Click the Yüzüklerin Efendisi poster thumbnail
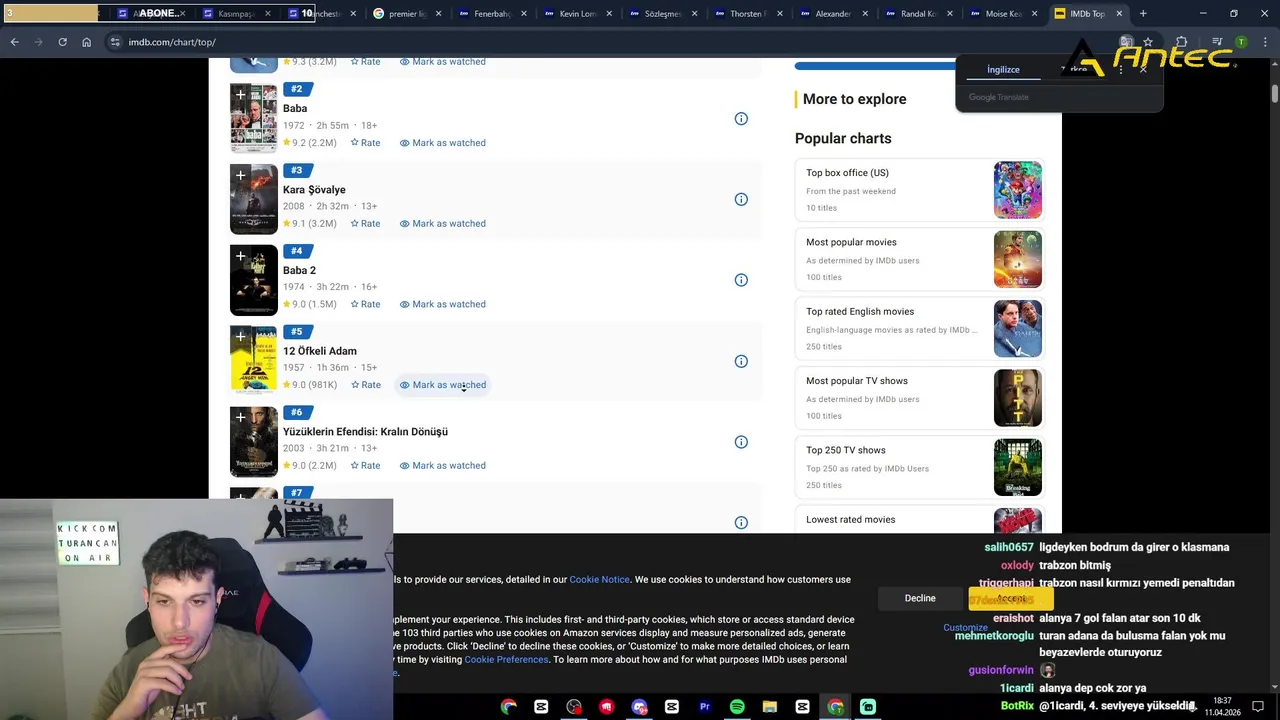This screenshot has height=720, width=1280. point(254,442)
